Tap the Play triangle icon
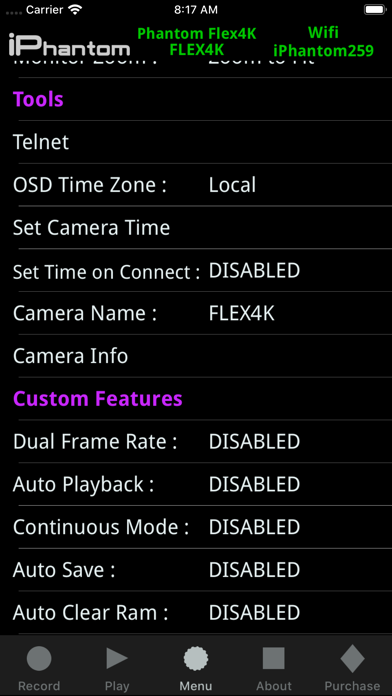 click(x=117, y=659)
